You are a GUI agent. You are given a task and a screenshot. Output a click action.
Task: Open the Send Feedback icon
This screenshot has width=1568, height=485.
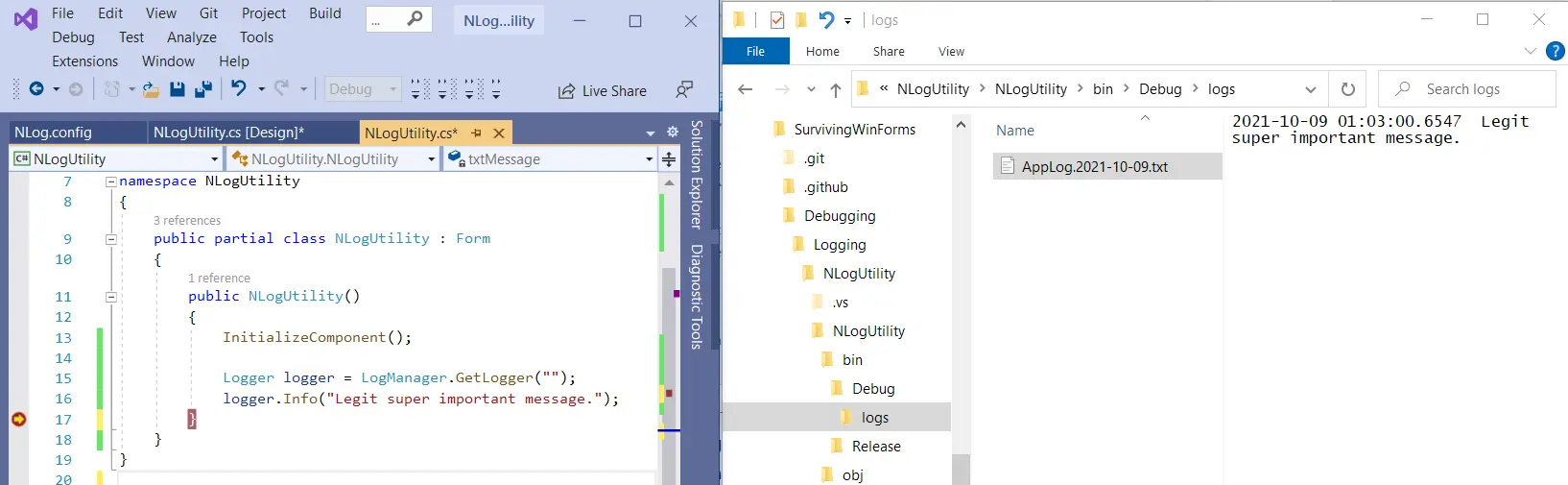click(684, 89)
